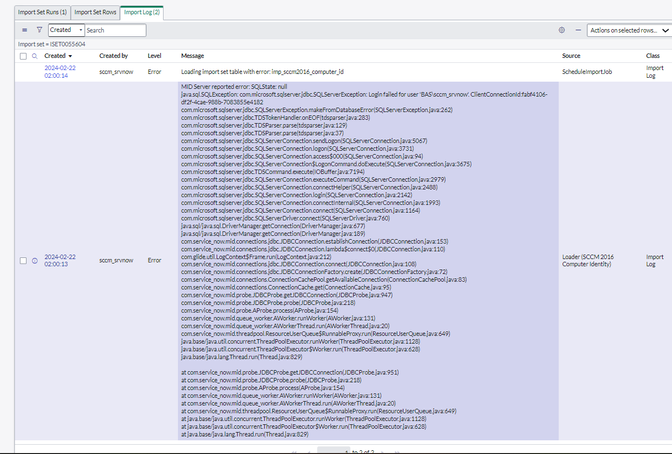The width and height of the screenshot is (672, 454).
Task: Collapse the list with minus icon
Action: tap(578, 30)
